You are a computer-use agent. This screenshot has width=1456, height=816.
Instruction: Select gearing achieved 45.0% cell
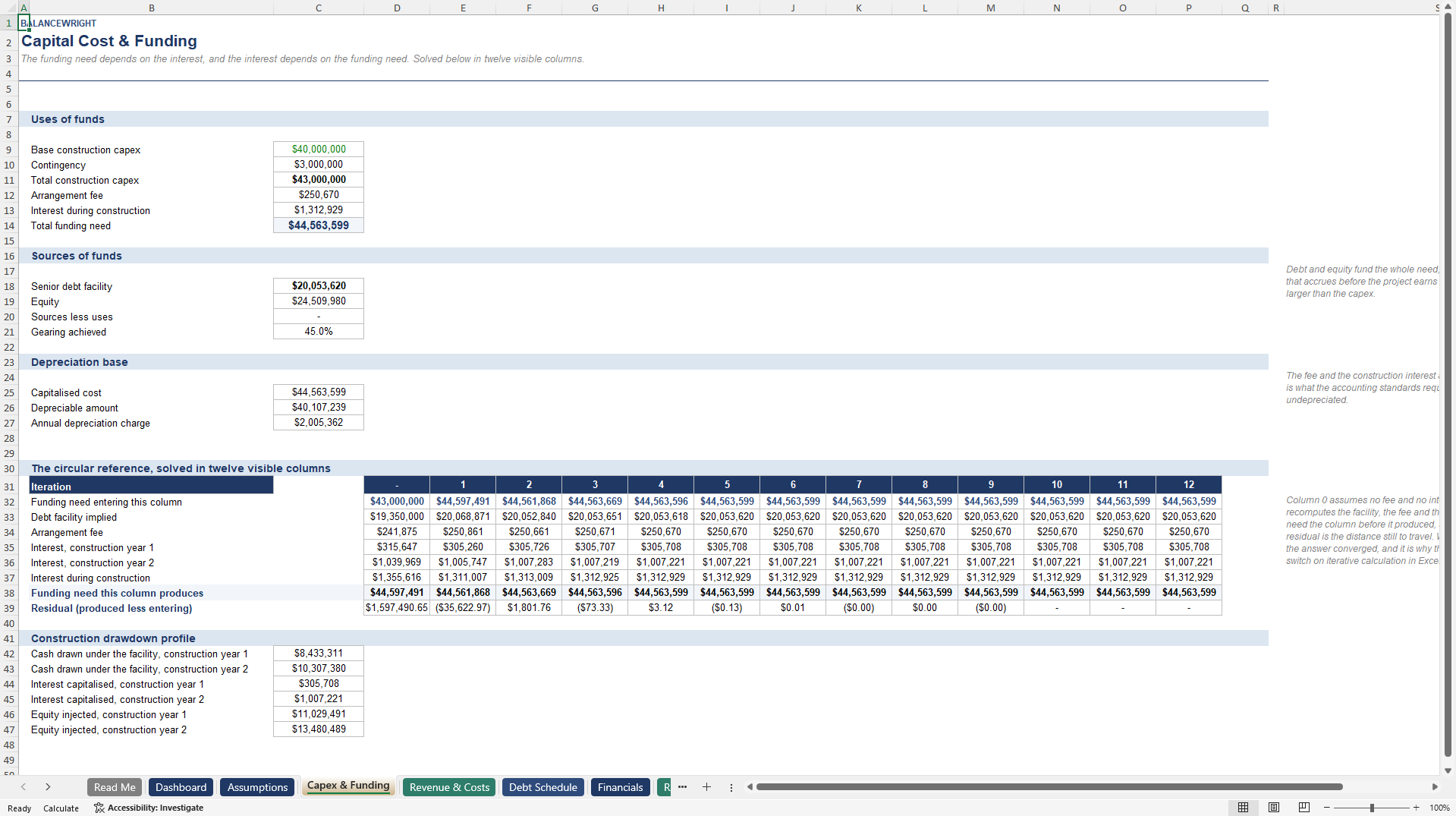[x=319, y=332]
